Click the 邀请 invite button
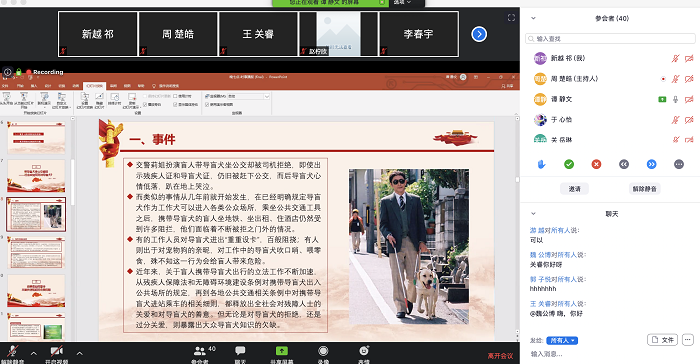This screenshot has width=700, height=364. click(575, 189)
